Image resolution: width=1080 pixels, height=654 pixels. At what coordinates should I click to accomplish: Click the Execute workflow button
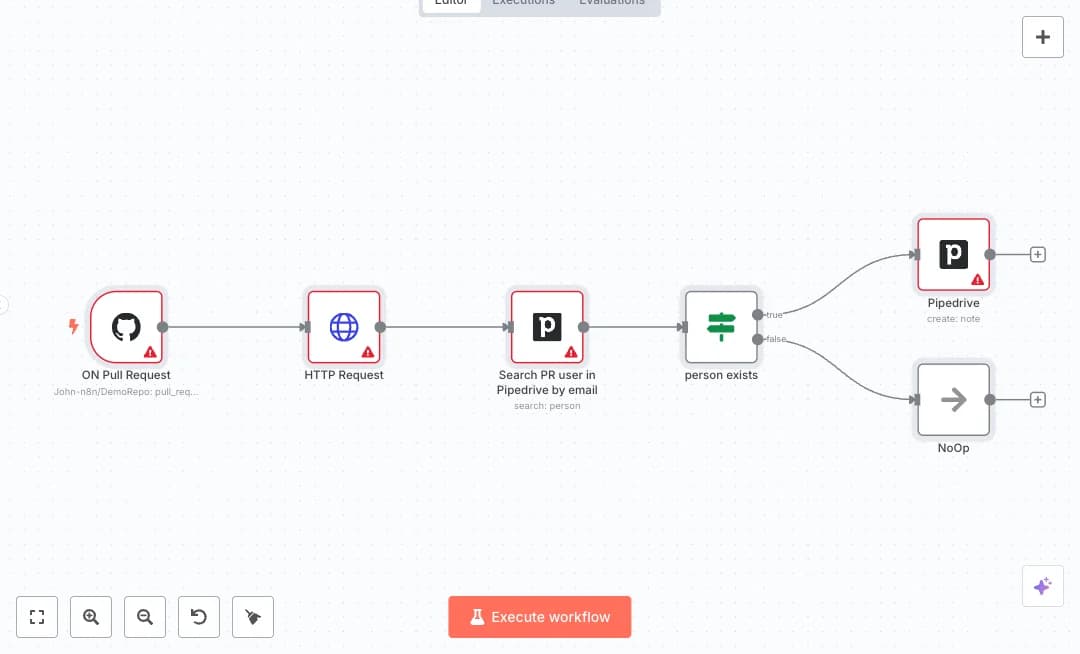(540, 617)
